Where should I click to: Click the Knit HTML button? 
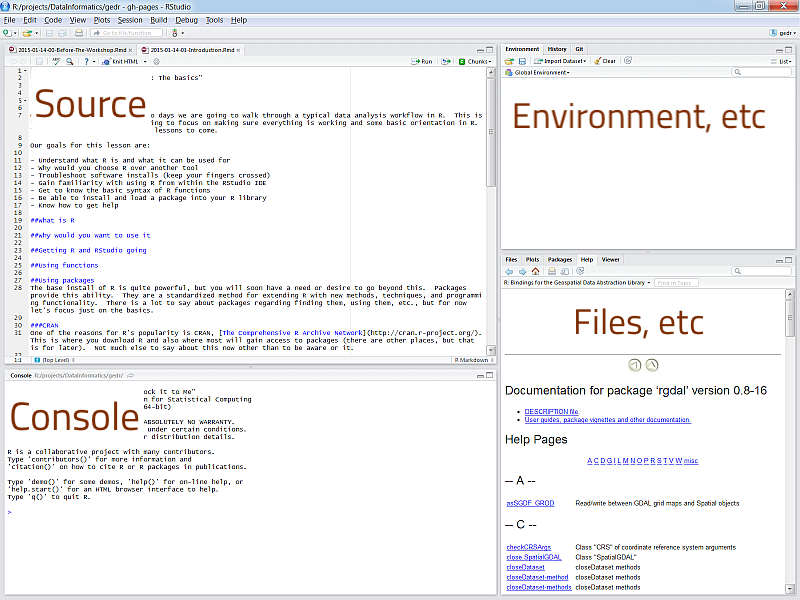coord(120,61)
